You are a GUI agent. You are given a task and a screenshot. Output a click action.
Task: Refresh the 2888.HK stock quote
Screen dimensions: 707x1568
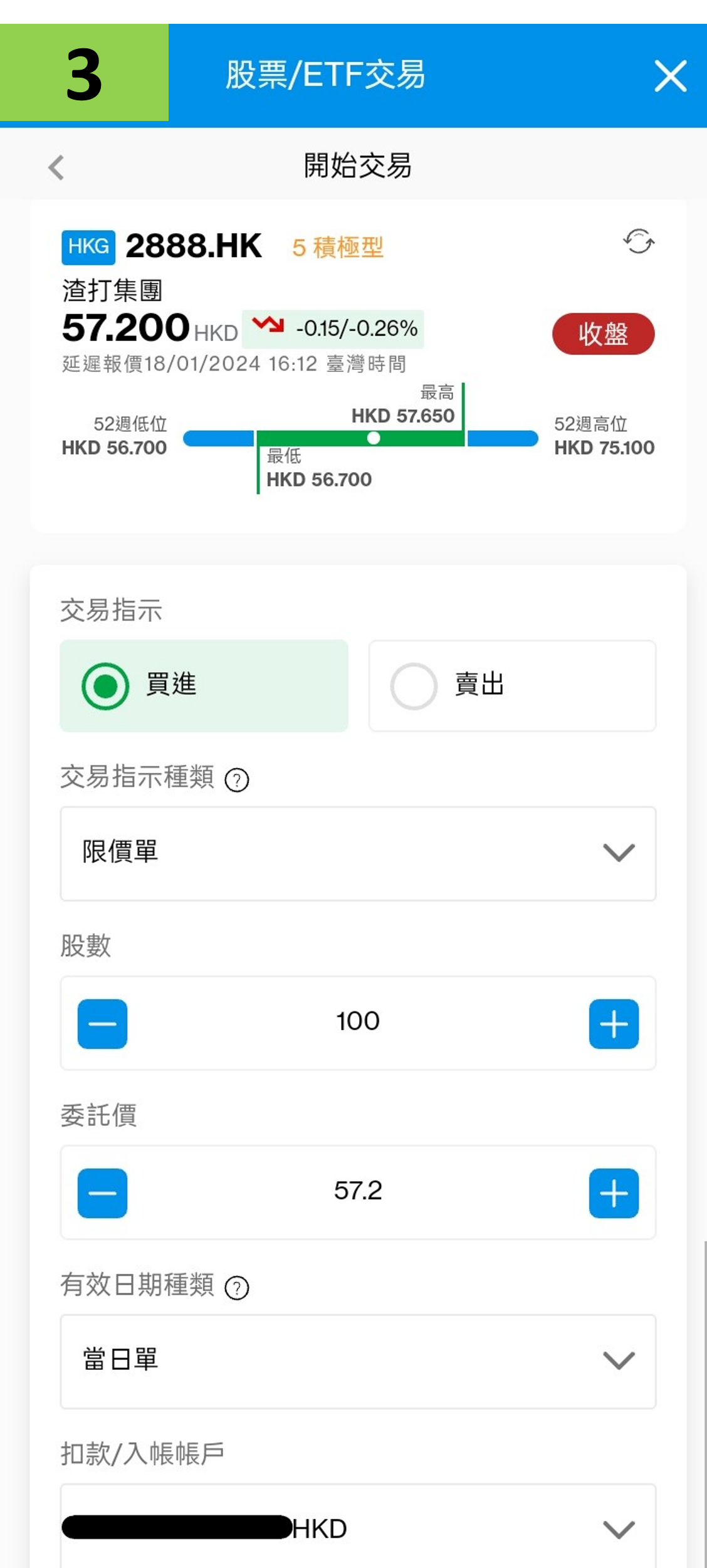click(x=638, y=242)
